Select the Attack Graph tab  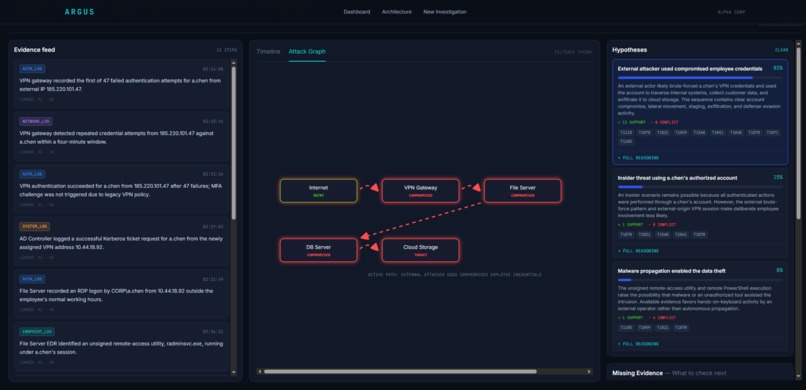pos(307,51)
